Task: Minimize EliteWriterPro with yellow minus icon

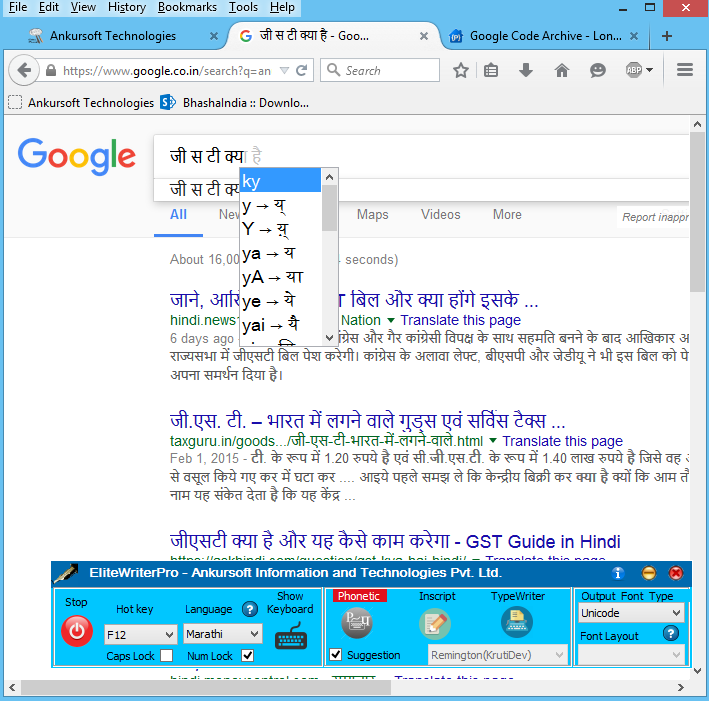Action: tap(648, 573)
